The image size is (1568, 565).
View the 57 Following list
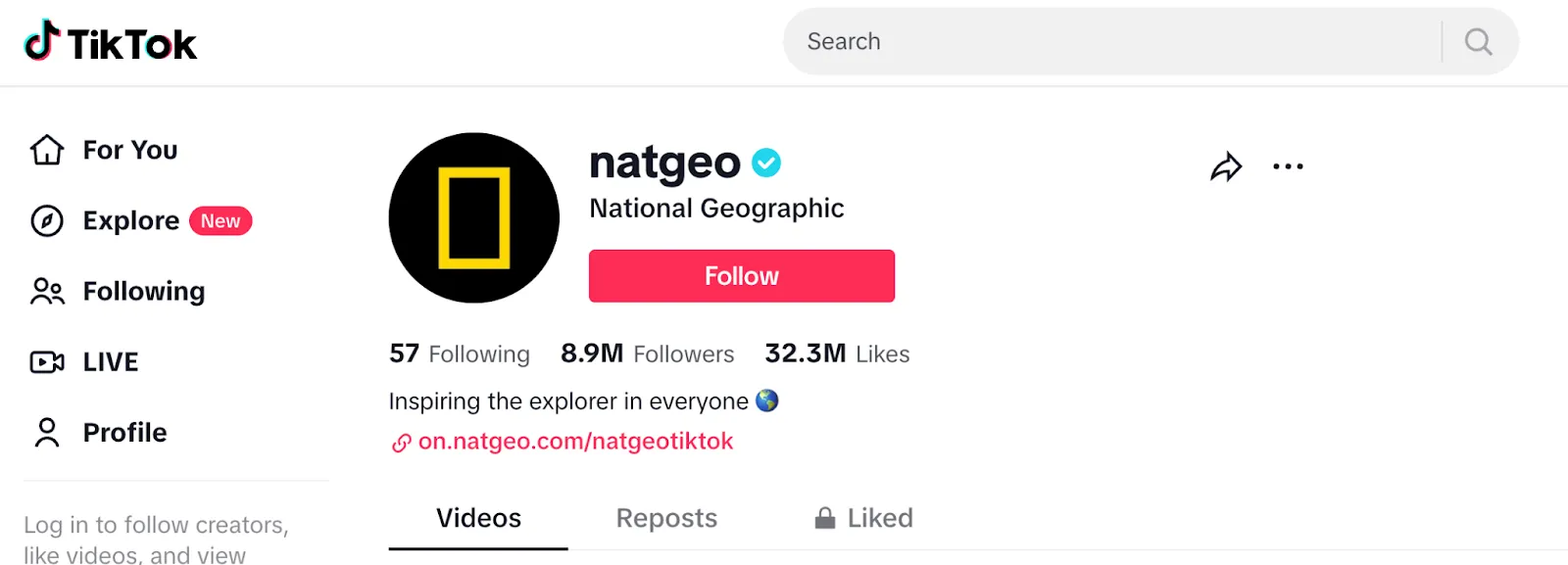[459, 353]
